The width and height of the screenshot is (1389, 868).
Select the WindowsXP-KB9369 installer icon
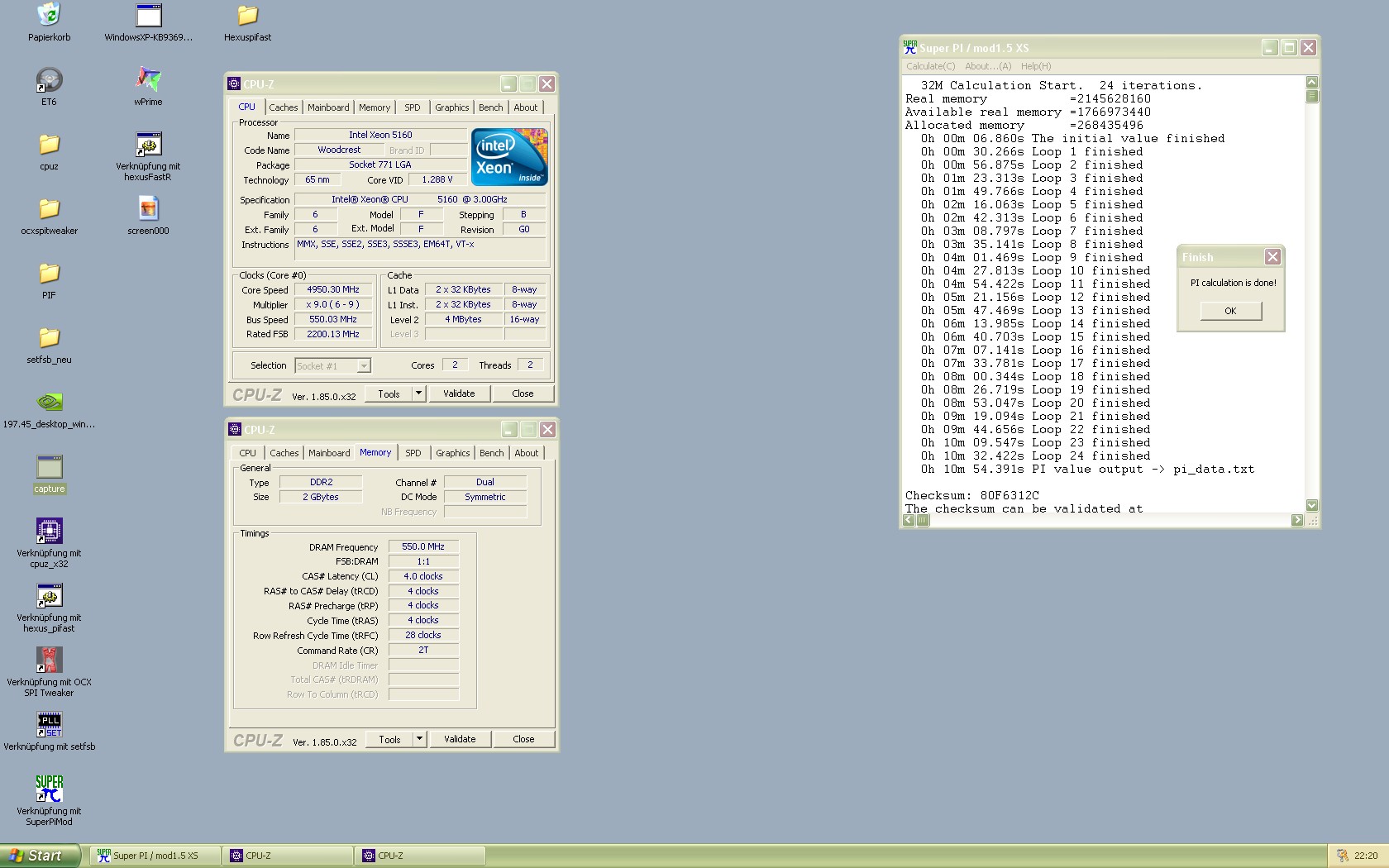click(148, 15)
